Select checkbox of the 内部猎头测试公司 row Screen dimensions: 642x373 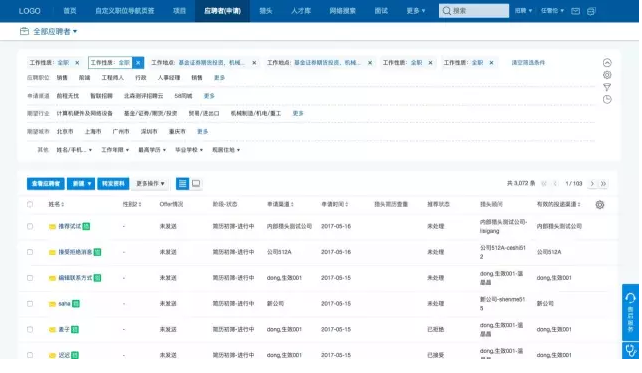click(30, 227)
